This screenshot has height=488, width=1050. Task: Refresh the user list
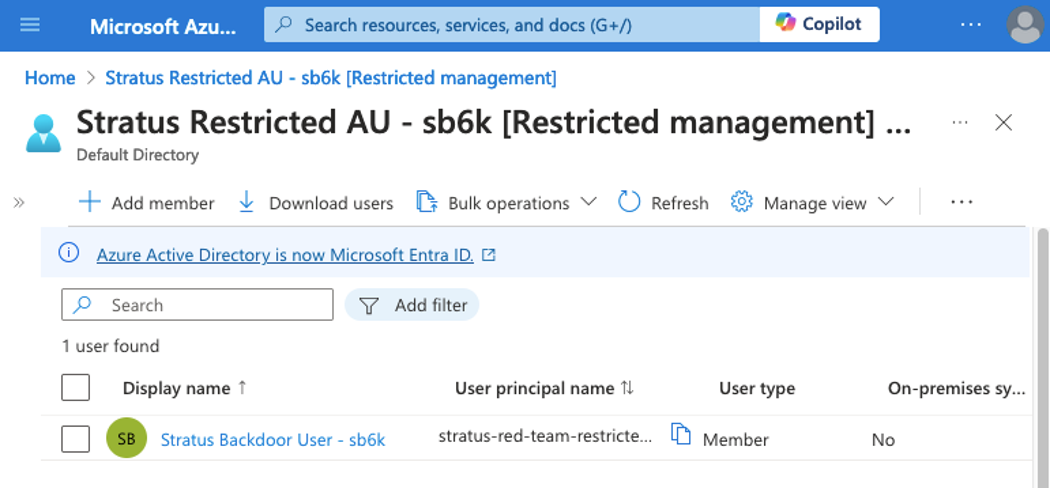pos(663,203)
